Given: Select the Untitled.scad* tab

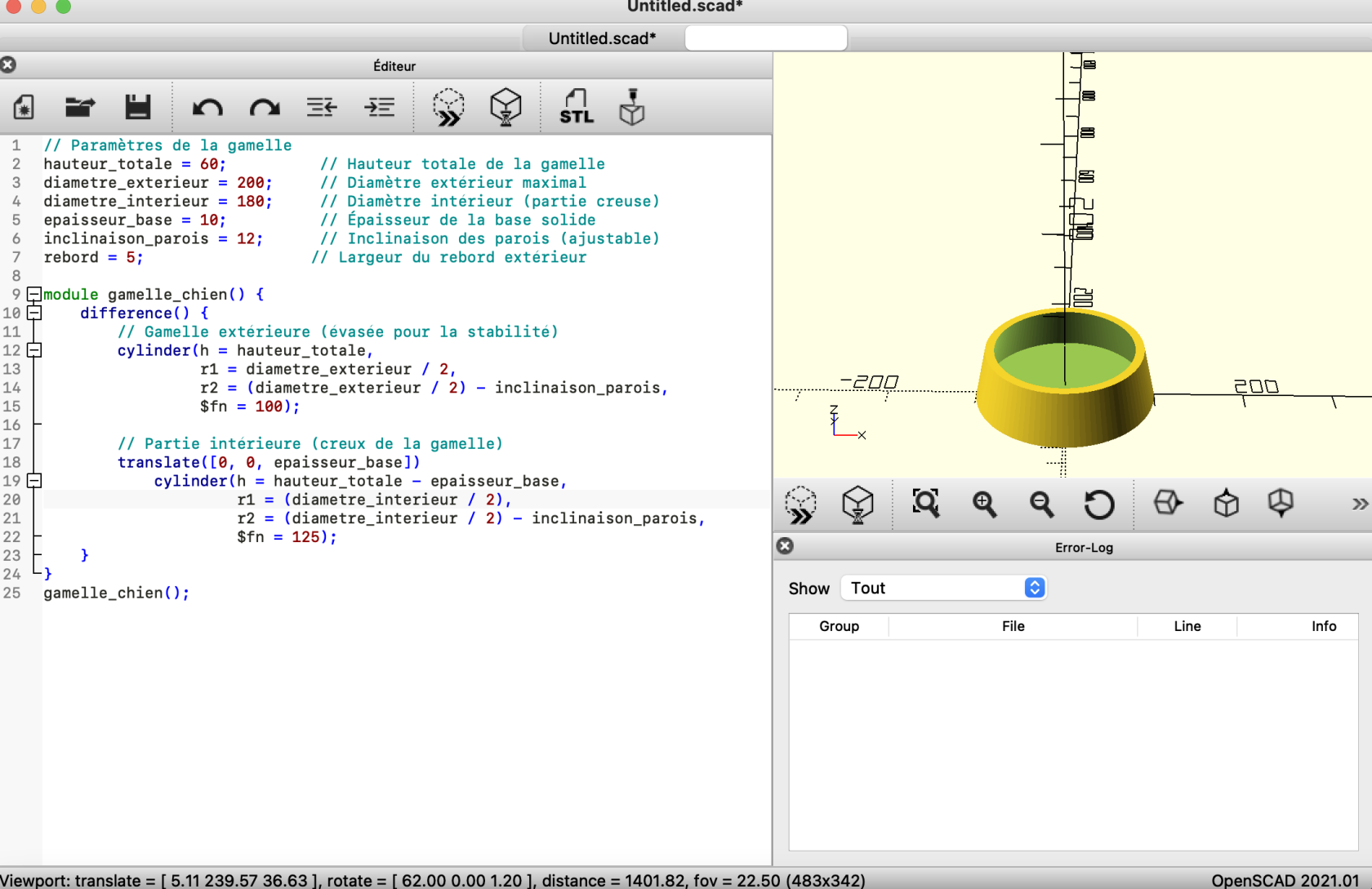Looking at the screenshot, I should click(x=602, y=38).
